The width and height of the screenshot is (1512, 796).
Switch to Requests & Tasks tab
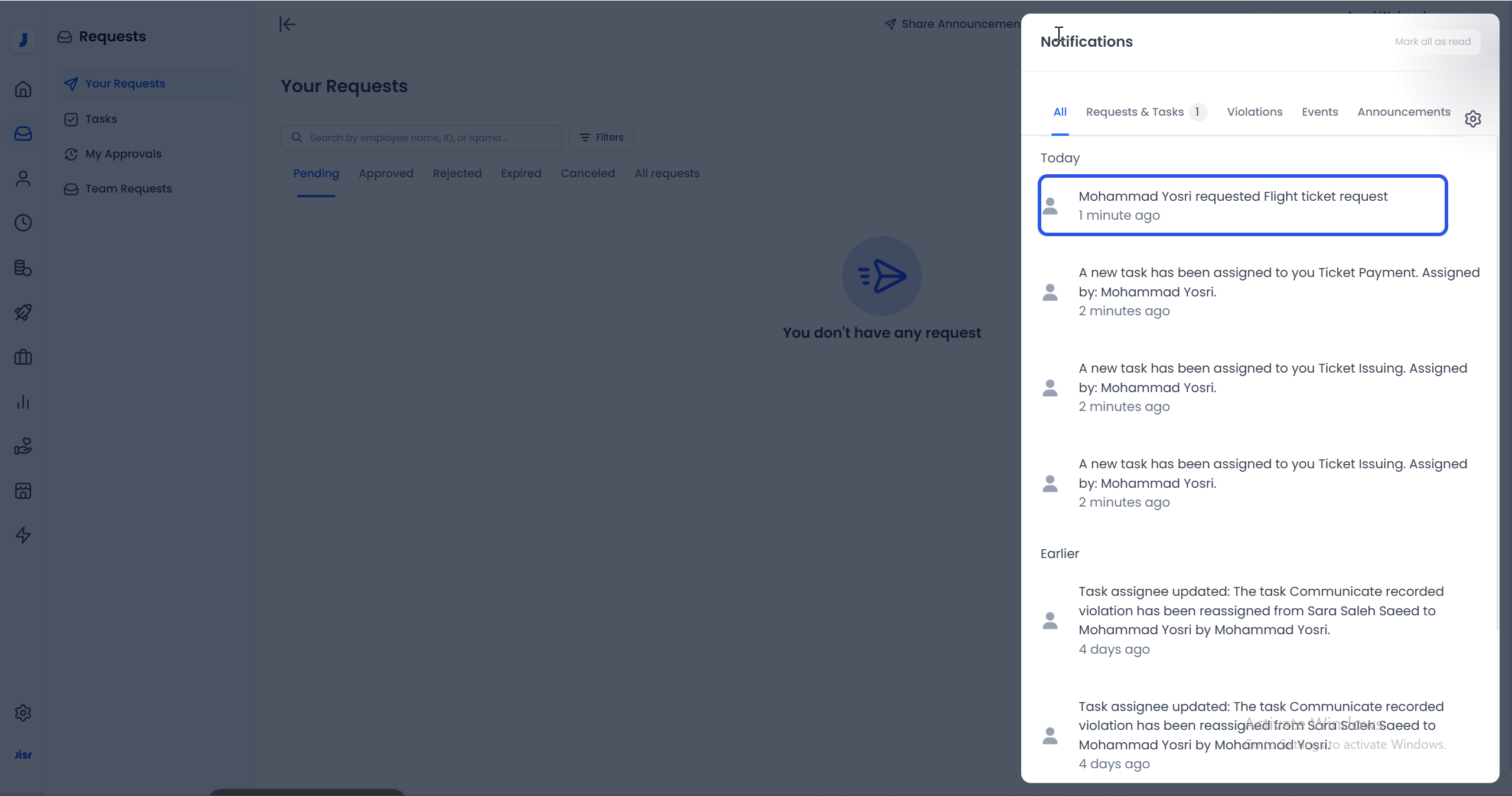1135,112
